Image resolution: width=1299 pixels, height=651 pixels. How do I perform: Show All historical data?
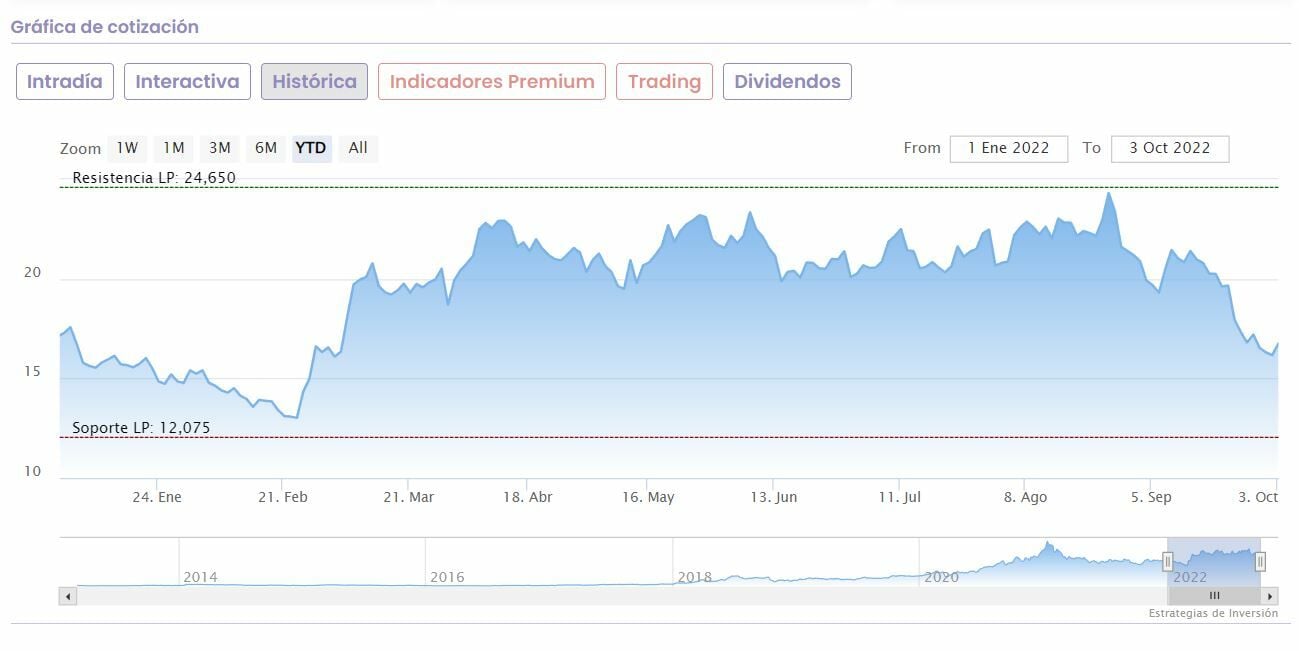tap(358, 148)
